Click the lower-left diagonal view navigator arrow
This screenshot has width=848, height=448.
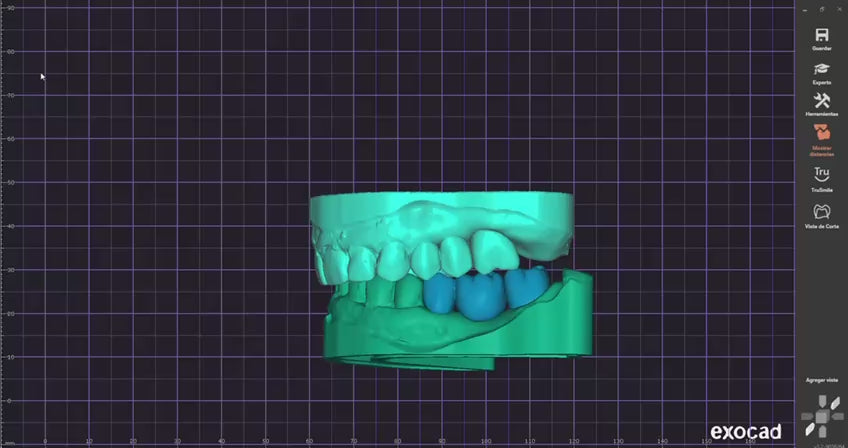(x=808, y=430)
